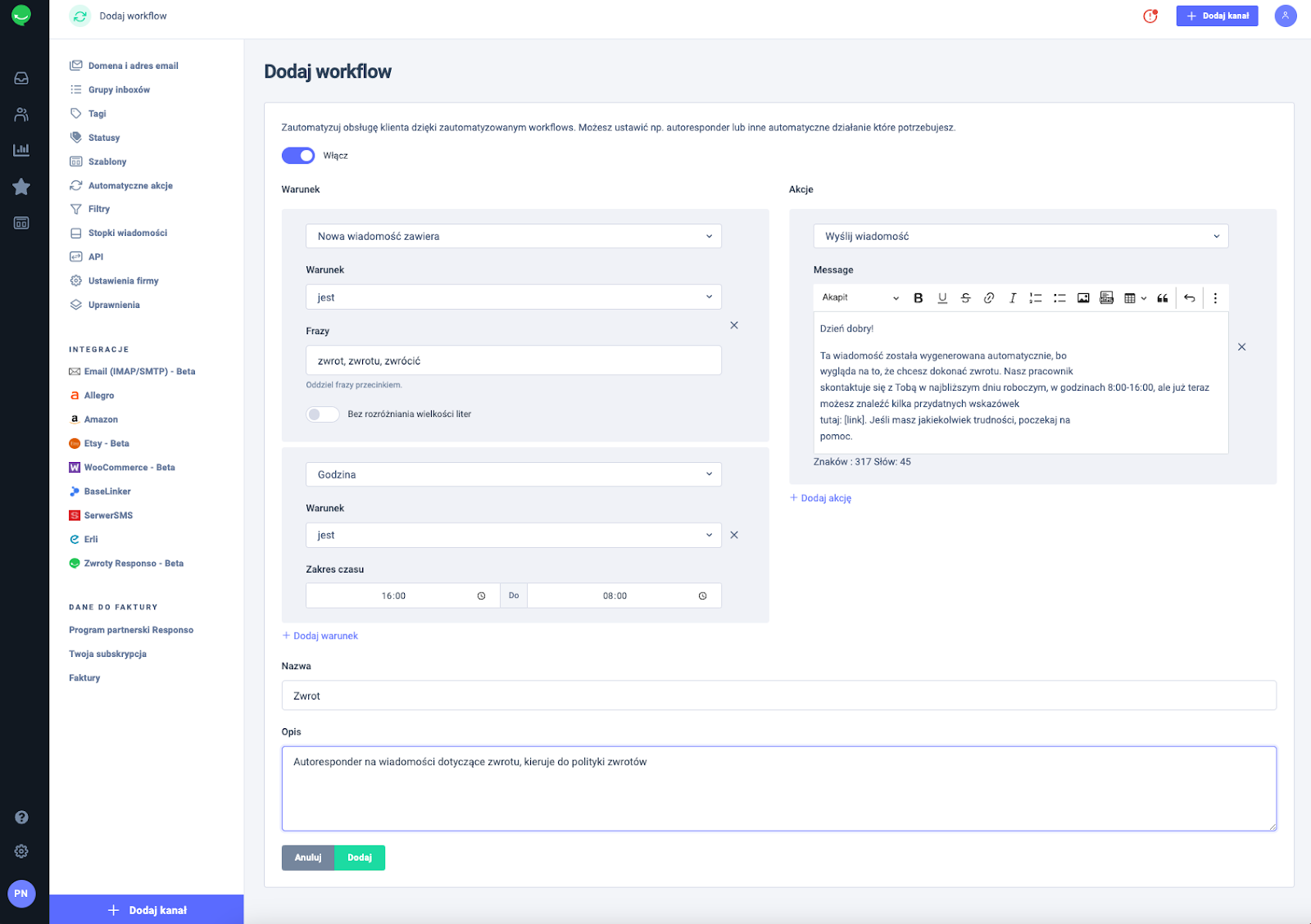This screenshot has height=924, width=1311.
Task: Open statistics chart icon in left sidebar
Action: [x=21, y=150]
